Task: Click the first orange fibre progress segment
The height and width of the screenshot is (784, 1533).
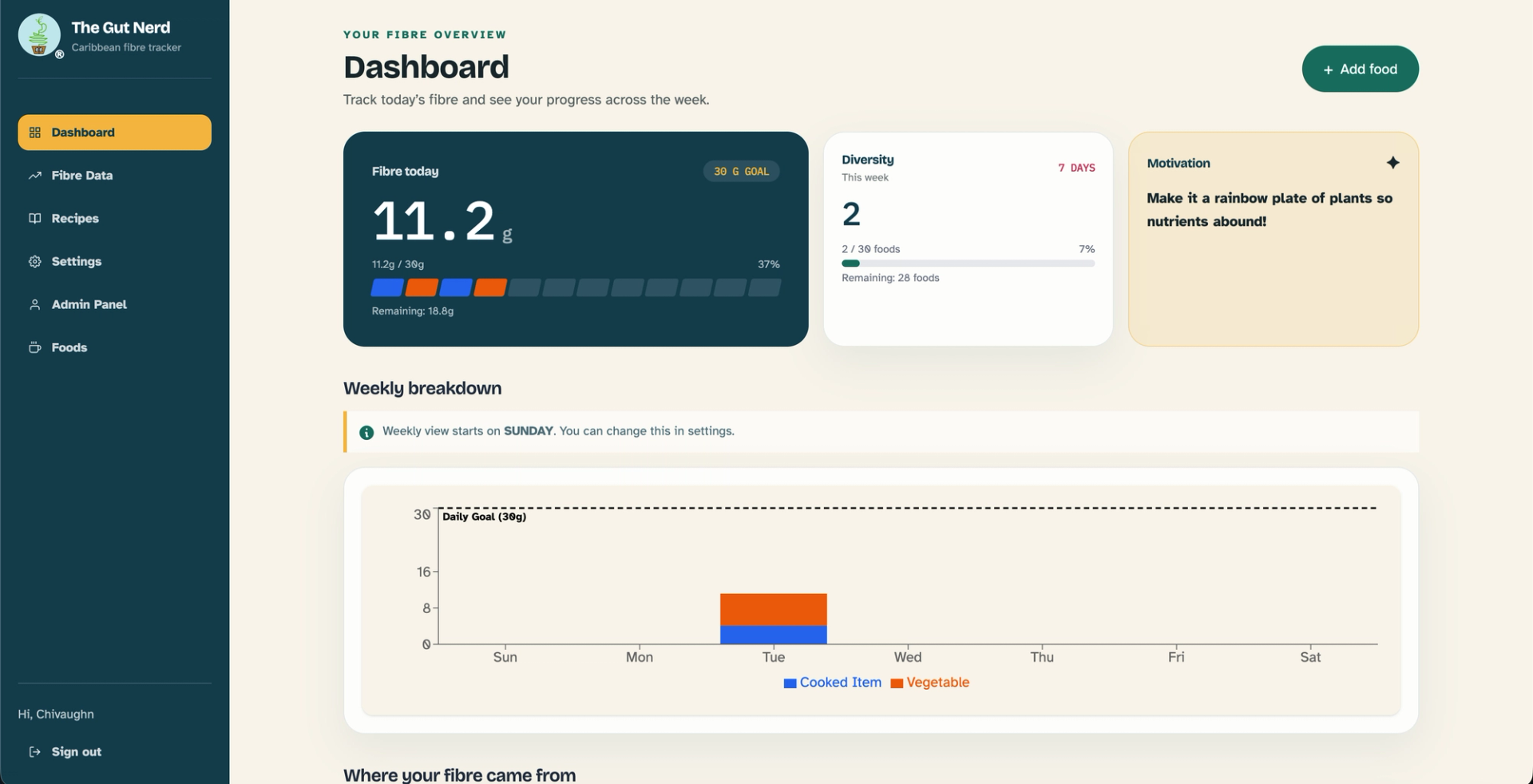Action: click(x=422, y=287)
